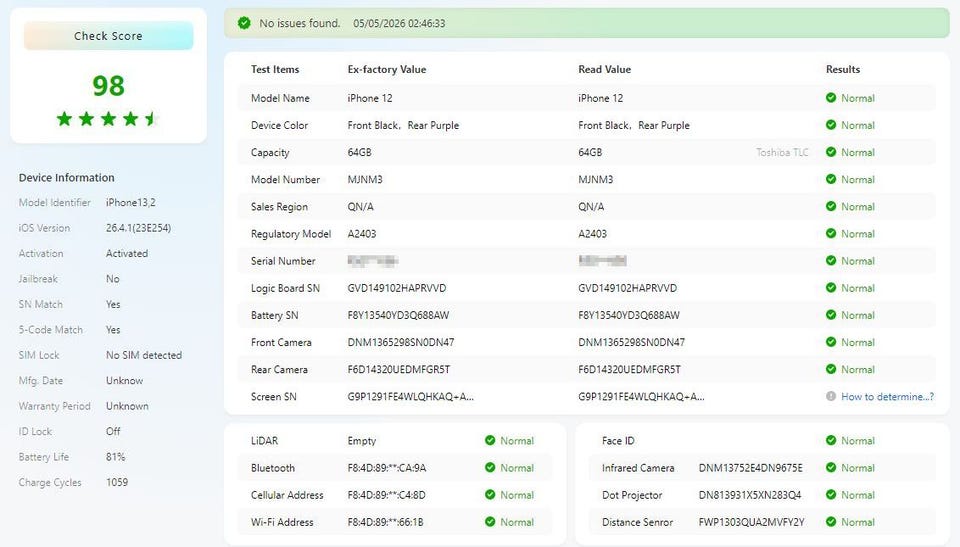
Task: Click the 'Read Value' column header
Action: 604,69
